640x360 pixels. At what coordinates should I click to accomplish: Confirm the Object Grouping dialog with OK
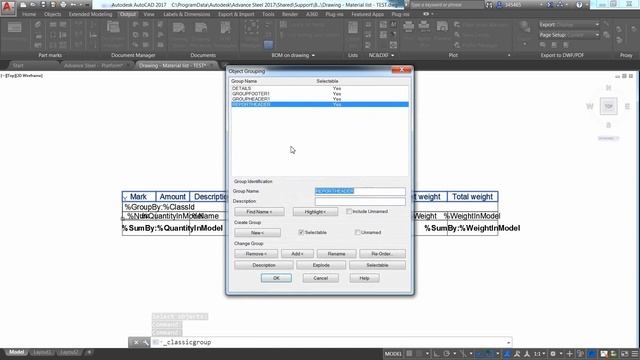click(x=276, y=278)
